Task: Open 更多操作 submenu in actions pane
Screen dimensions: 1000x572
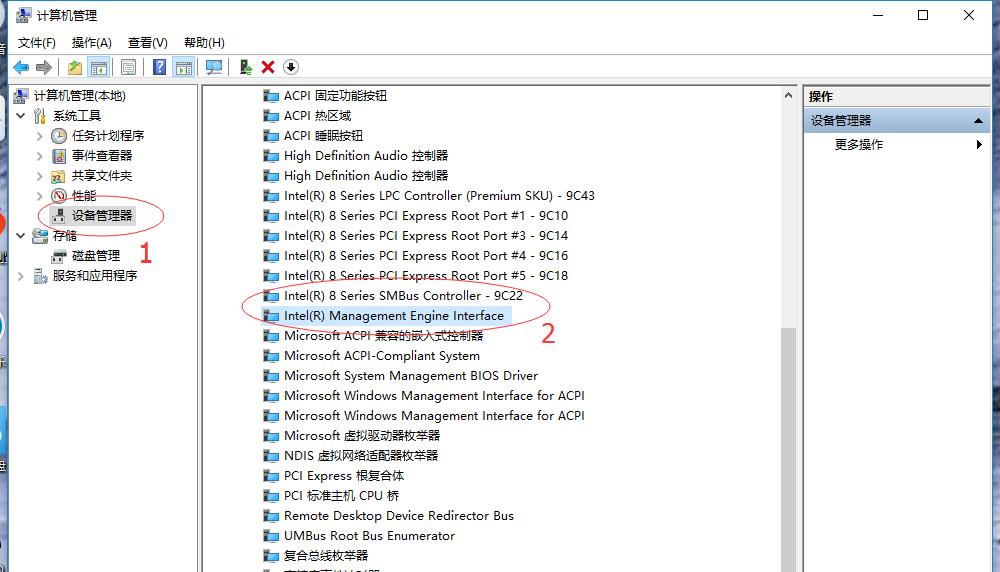Action: click(x=897, y=145)
